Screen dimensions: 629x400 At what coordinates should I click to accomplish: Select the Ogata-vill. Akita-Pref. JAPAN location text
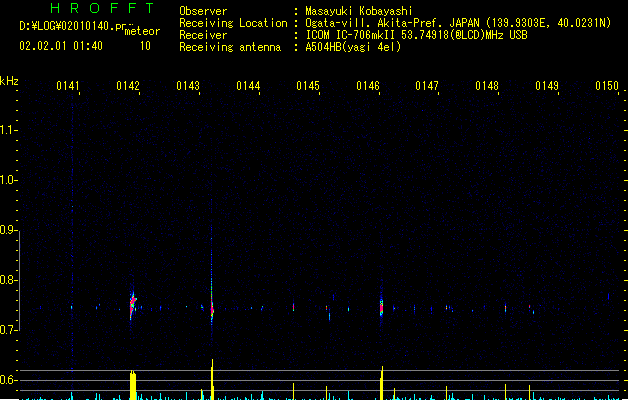(458, 23)
